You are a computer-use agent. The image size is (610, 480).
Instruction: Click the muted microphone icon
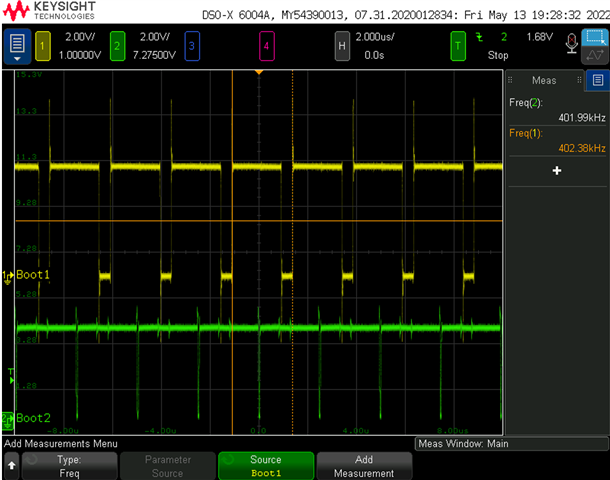point(571,44)
